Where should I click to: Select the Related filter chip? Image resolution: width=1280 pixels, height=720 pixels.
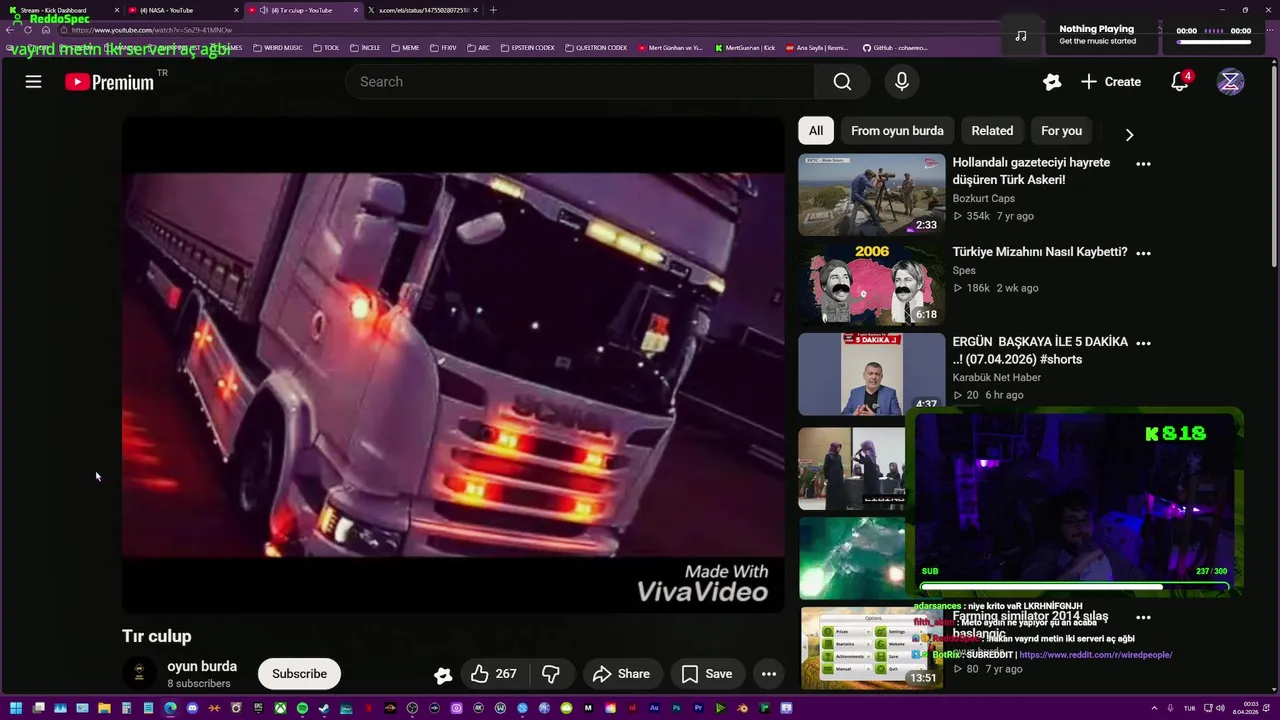point(992,131)
